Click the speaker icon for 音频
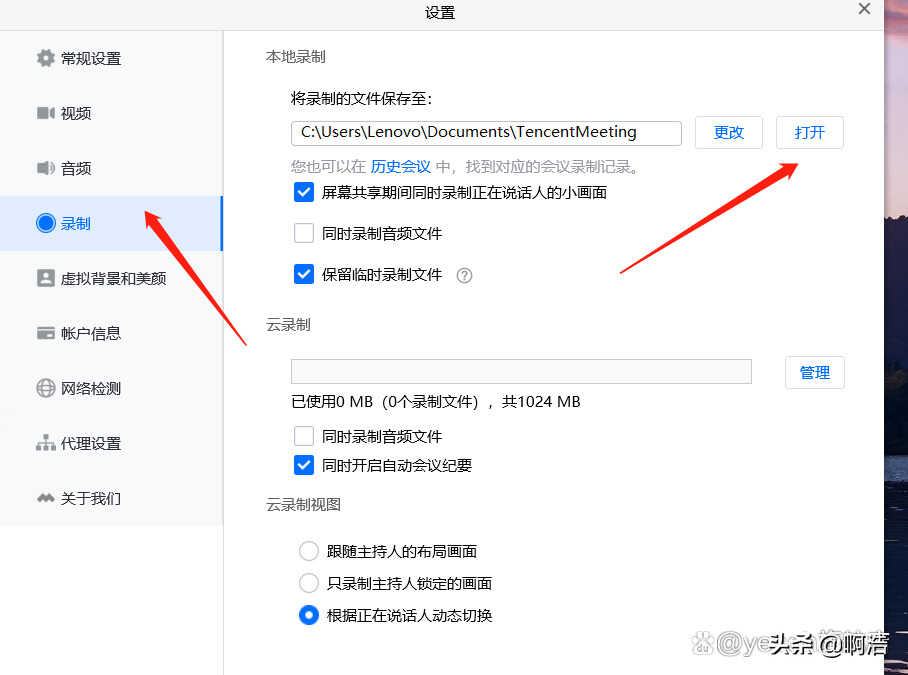The image size is (908, 675). [x=45, y=168]
